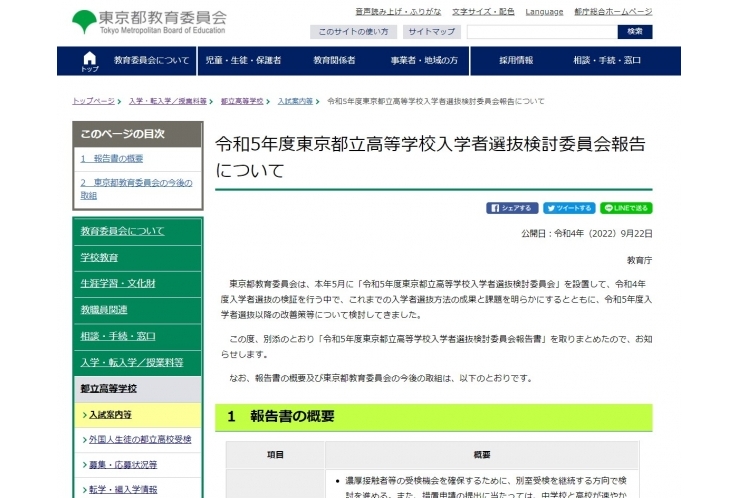740x498 pixels.
Task: Jump to 1 報告書の概要 in table of contents
Action: click(112, 159)
